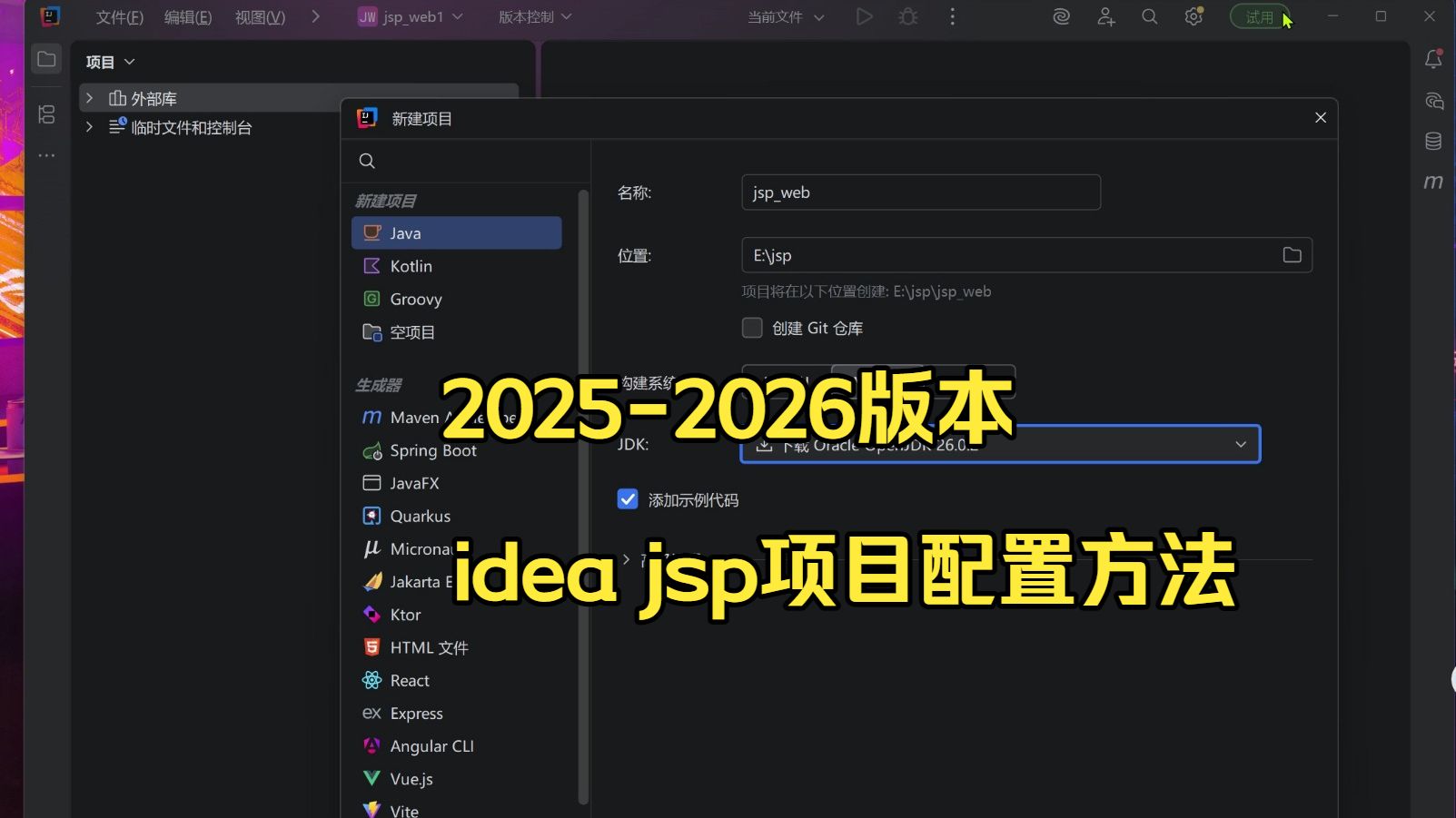
Task: Open the Project tool window folder icon
Action: [46, 60]
